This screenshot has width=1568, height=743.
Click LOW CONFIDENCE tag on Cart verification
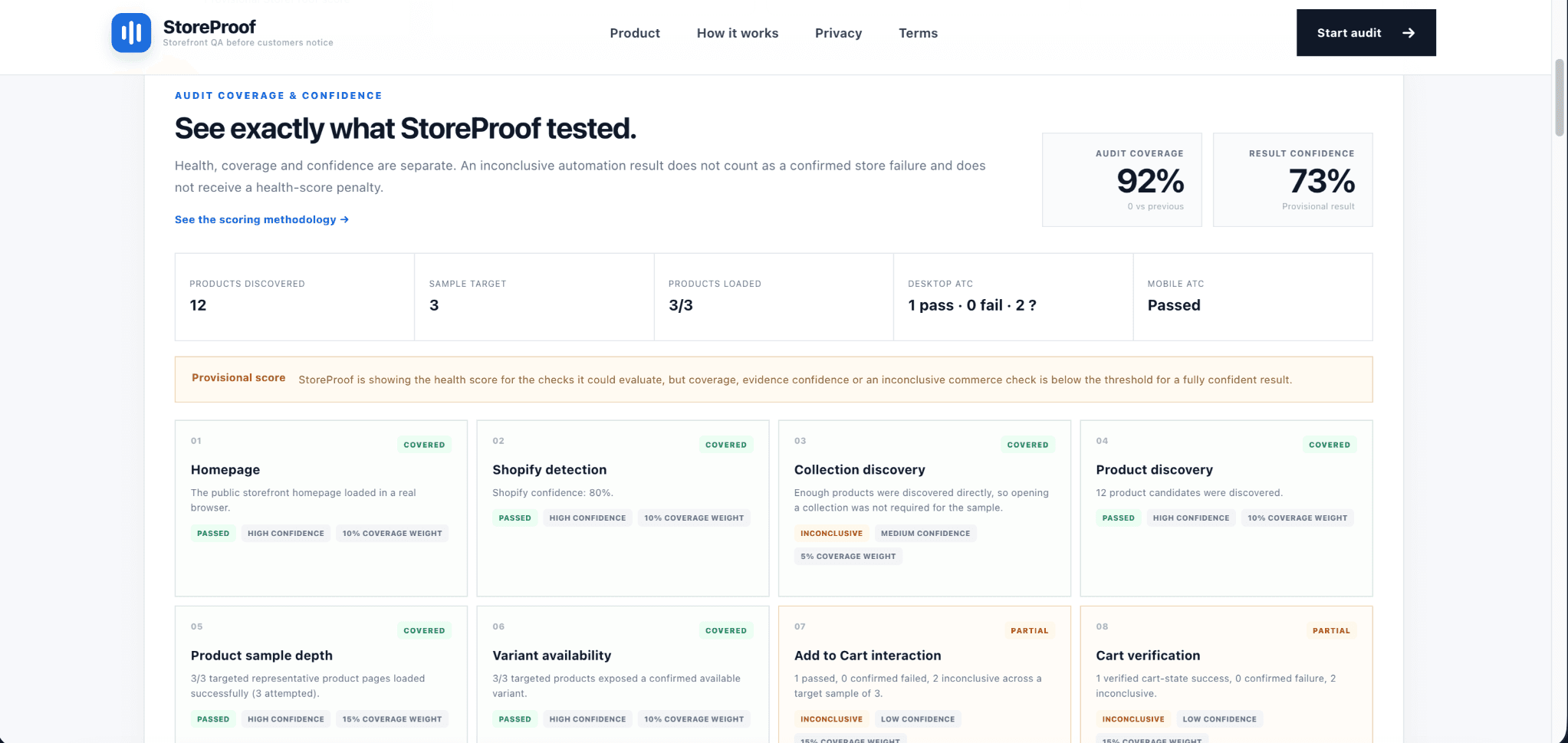click(1219, 718)
